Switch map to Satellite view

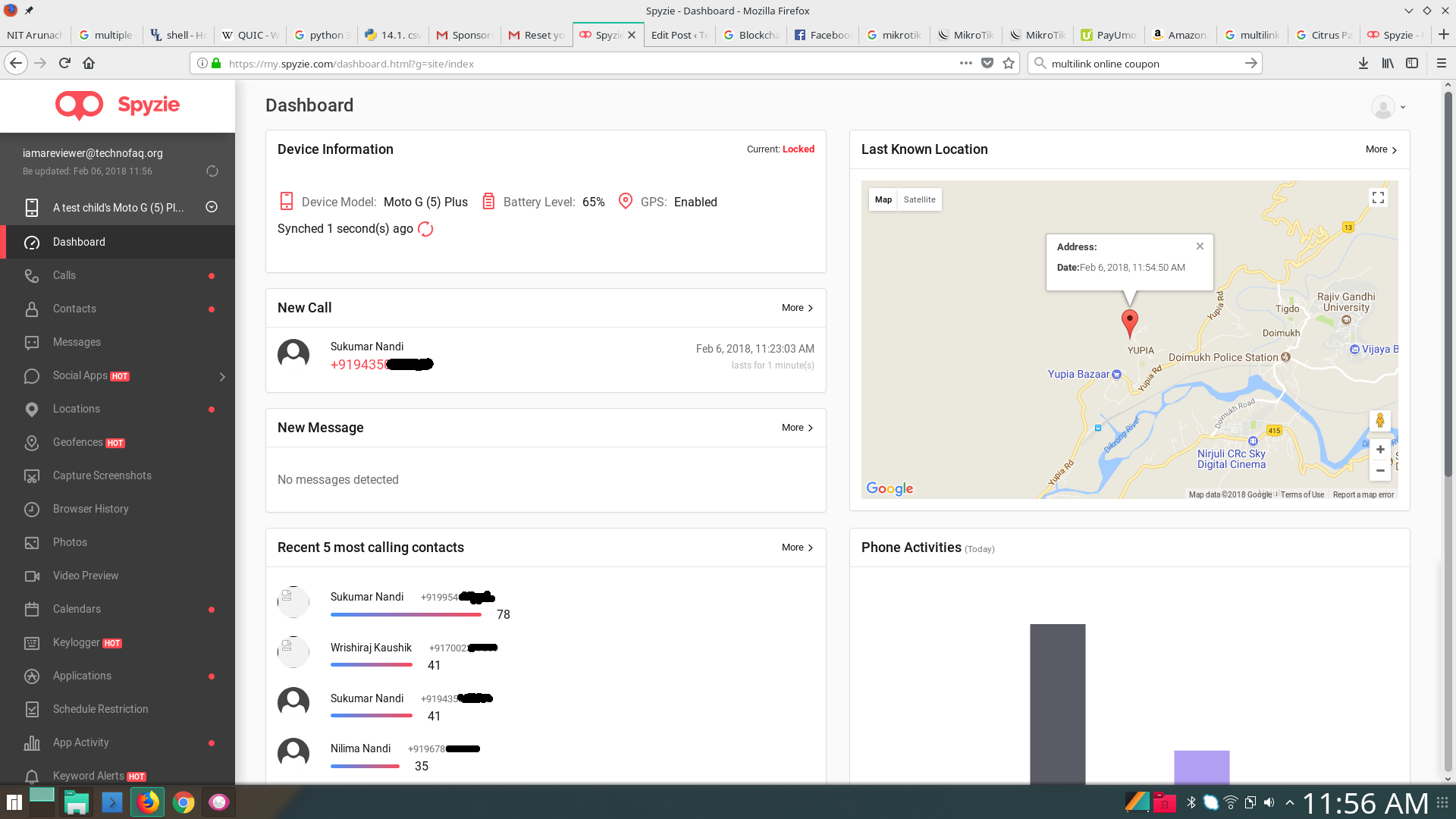pyautogui.click(x=919, y=199)
